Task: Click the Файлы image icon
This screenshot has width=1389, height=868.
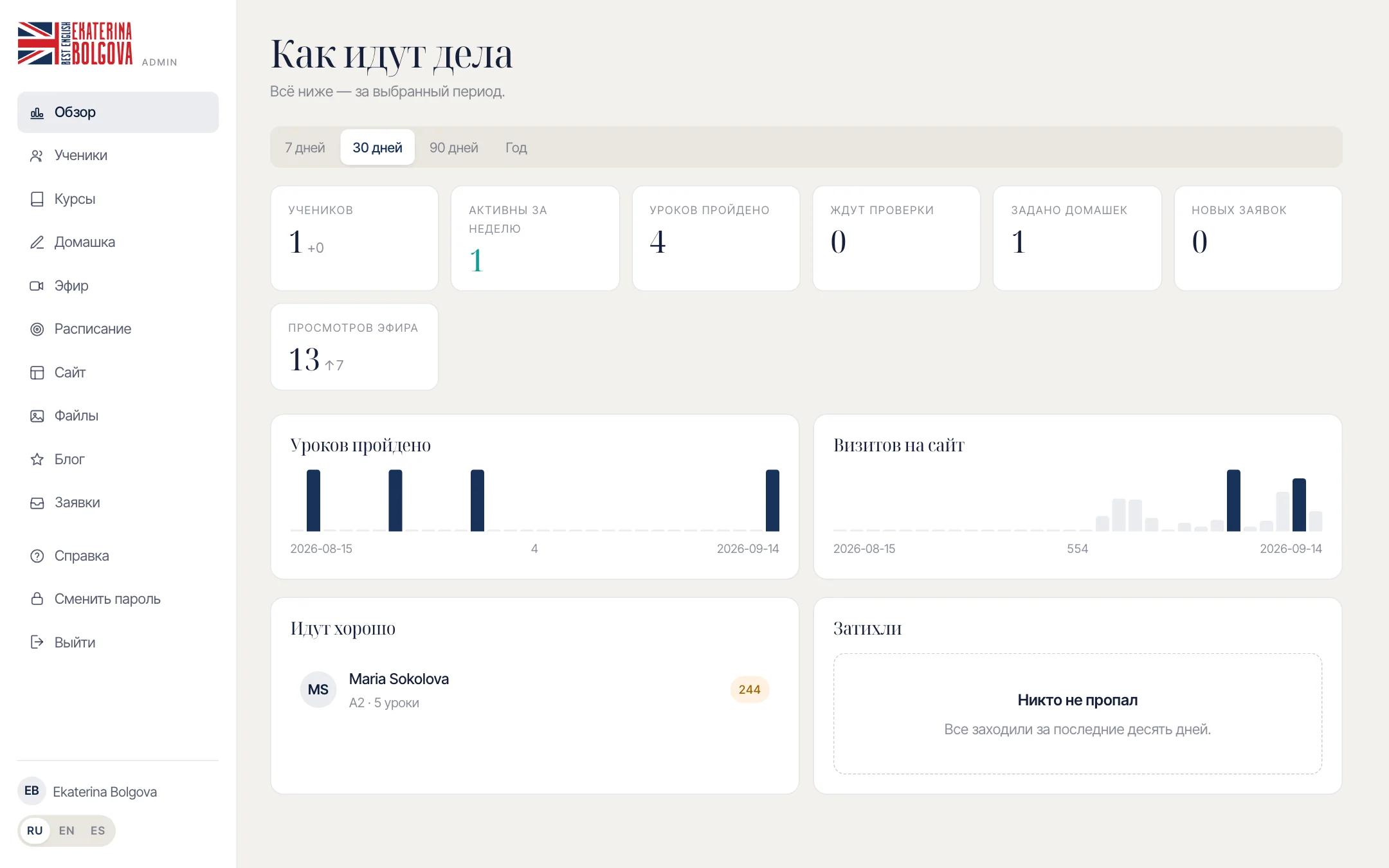Action: coord(37,416)
